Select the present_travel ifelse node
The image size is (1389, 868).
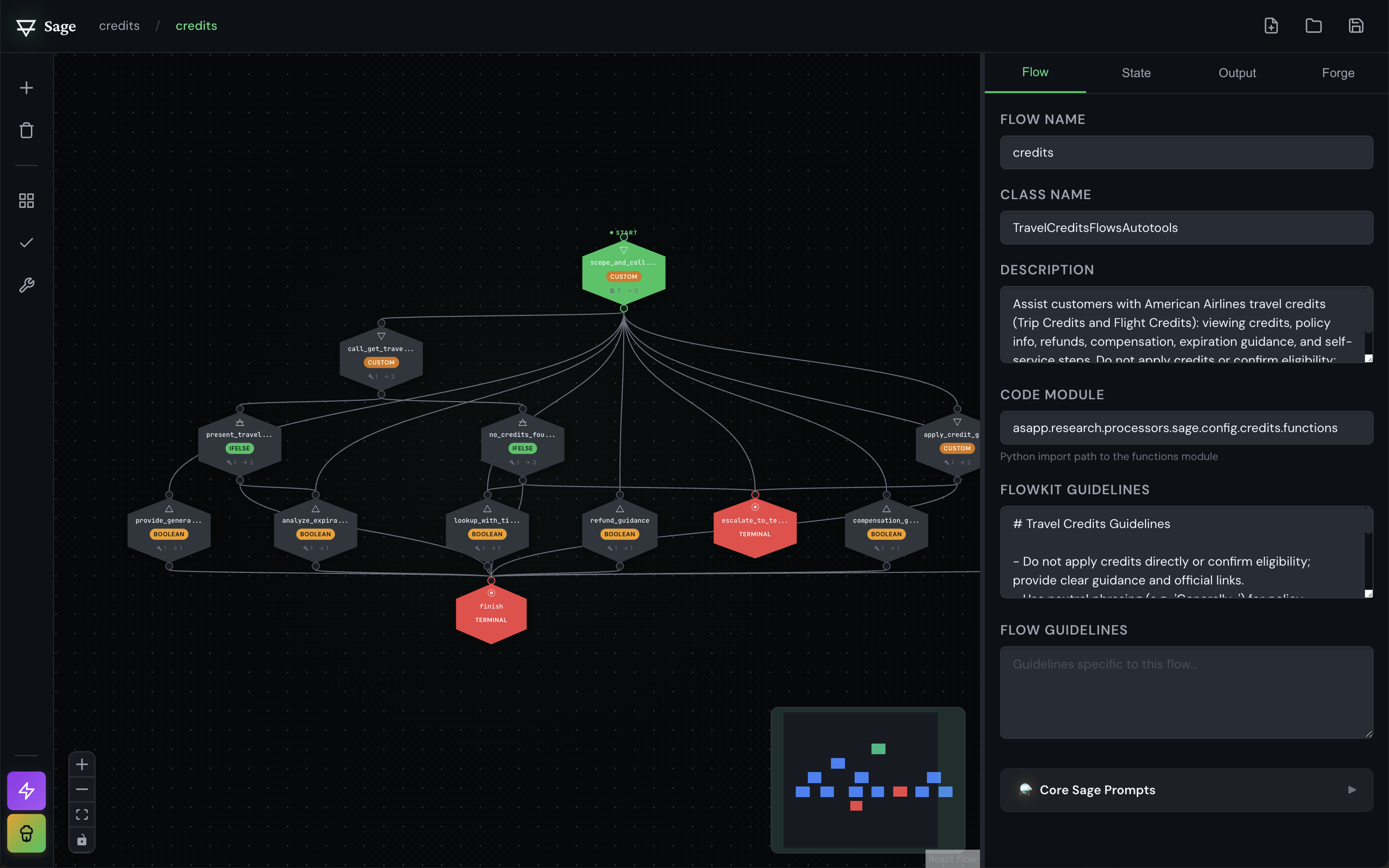(239, 445)
